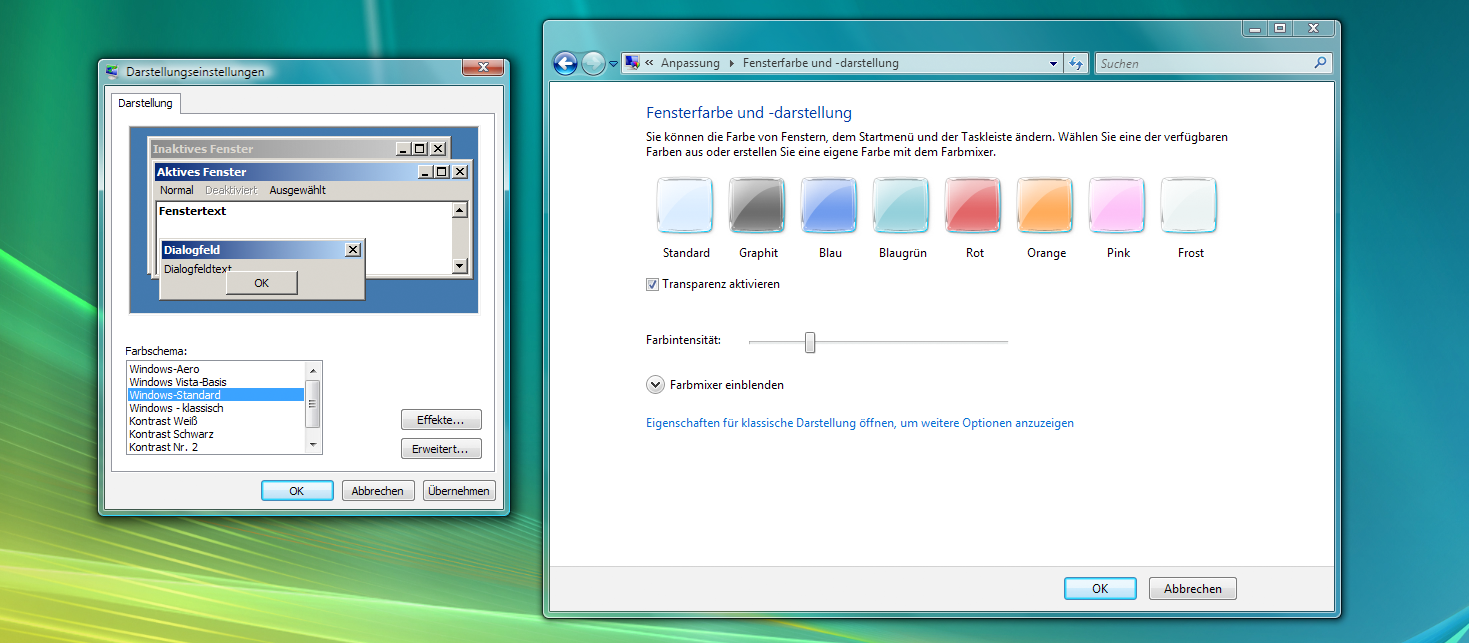Open the Darstellung tab
This screenshot has width=1469, height=643.
click(x=145, y=103)
